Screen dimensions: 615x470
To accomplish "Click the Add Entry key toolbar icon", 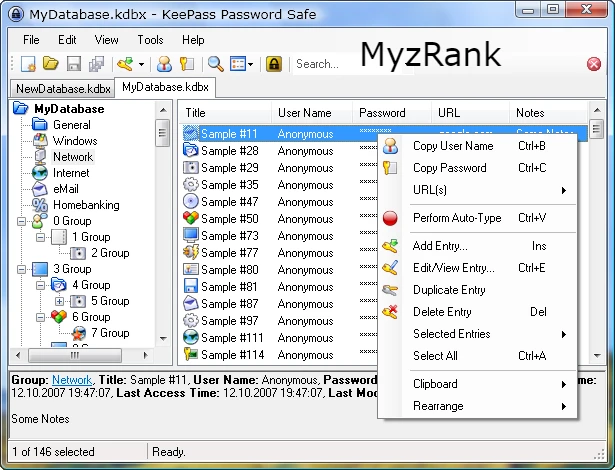I will point(126,64).
